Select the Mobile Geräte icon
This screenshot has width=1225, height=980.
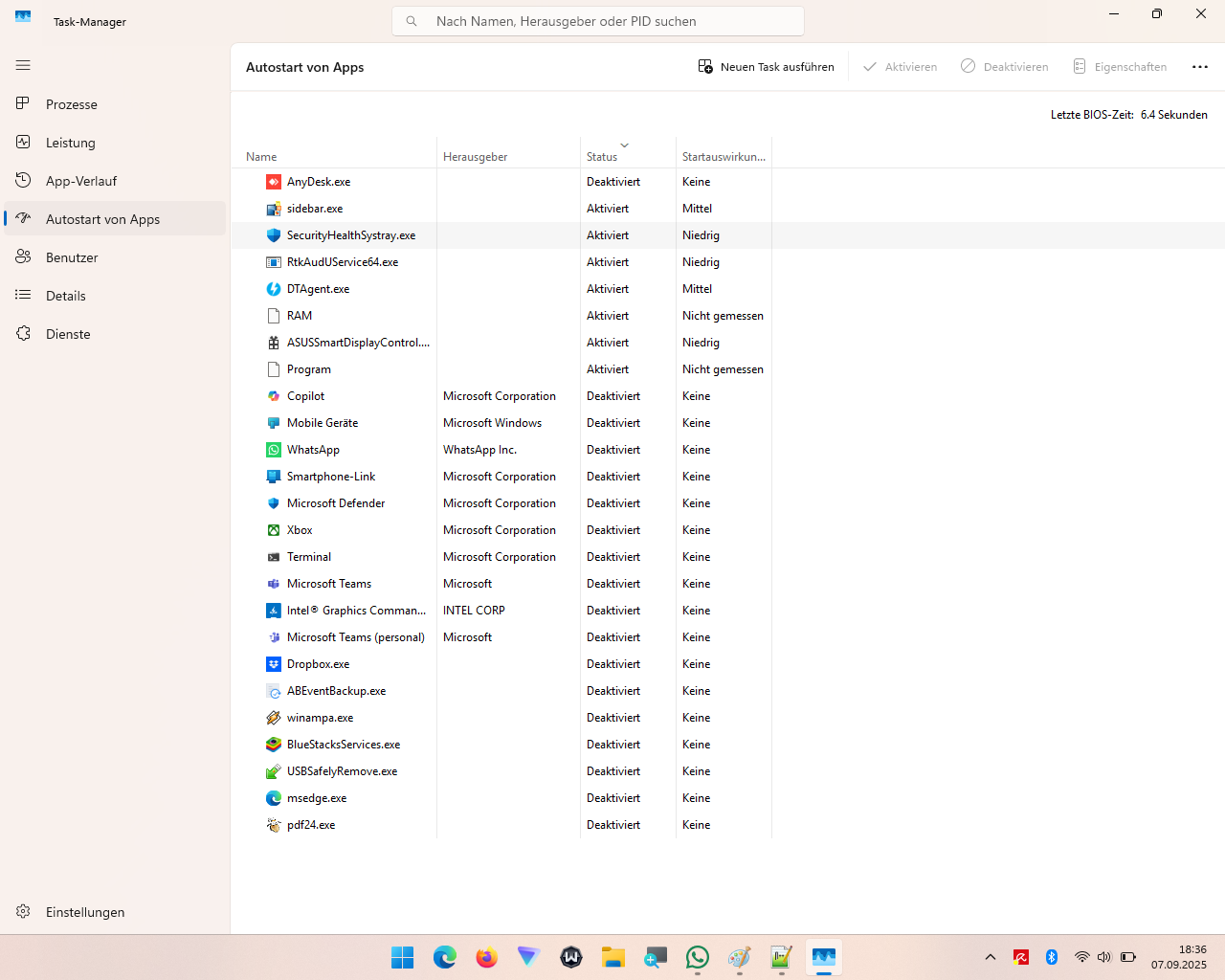pyautogui.click(x=274, y=423)
